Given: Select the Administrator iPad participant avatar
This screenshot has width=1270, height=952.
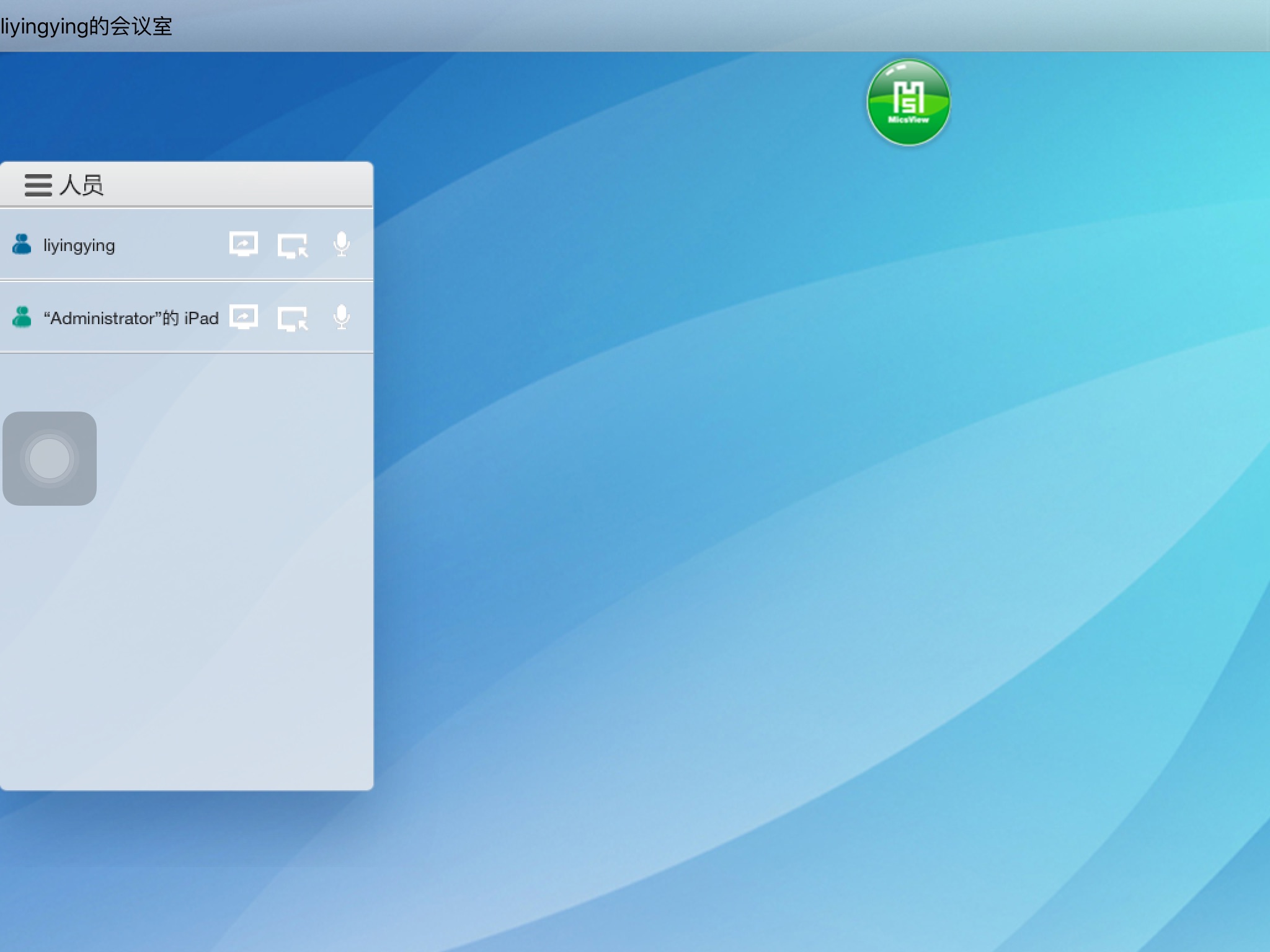Looking at the screenshot, I should pos(22,317).
